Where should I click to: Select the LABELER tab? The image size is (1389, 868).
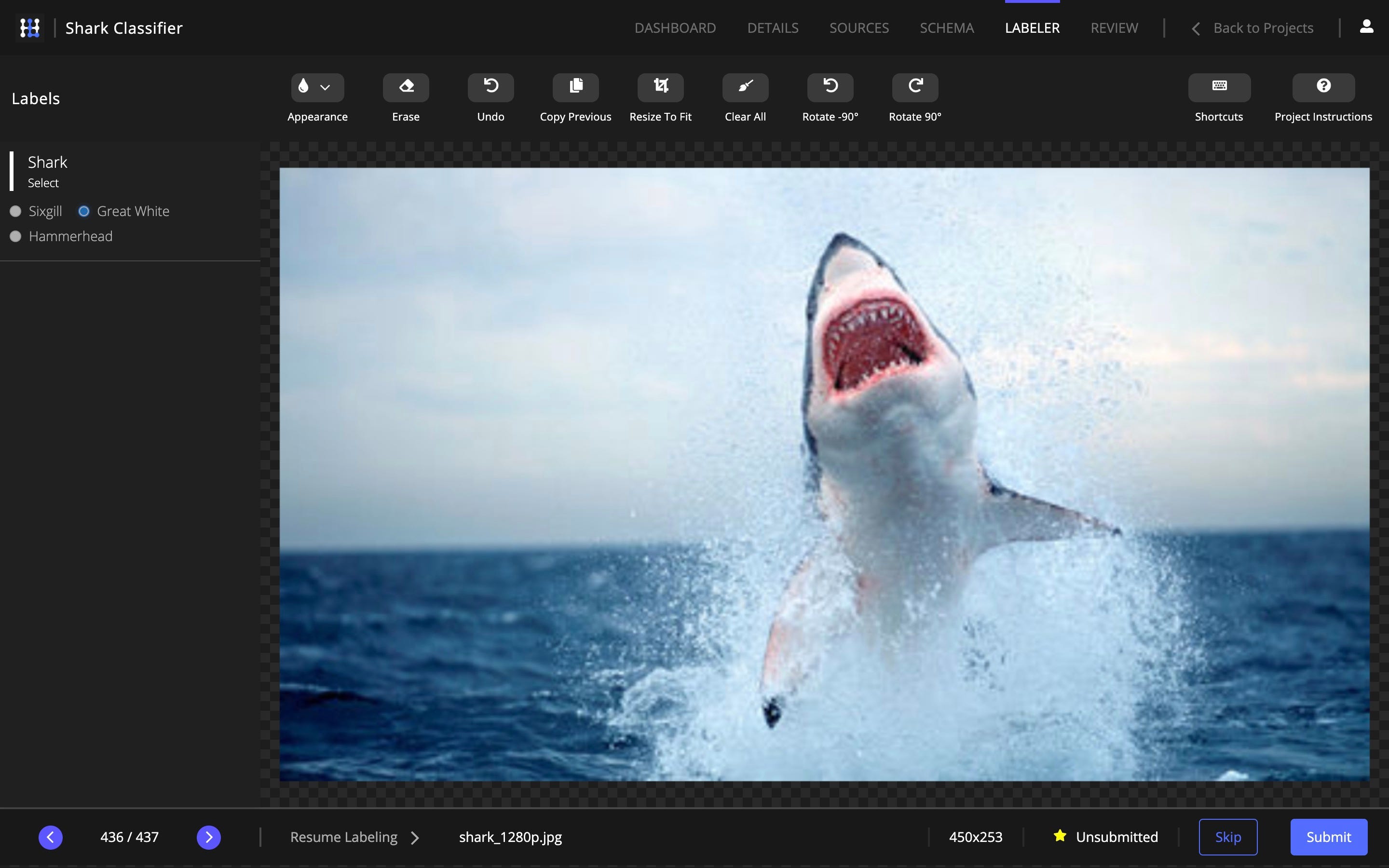[1032, 27]
